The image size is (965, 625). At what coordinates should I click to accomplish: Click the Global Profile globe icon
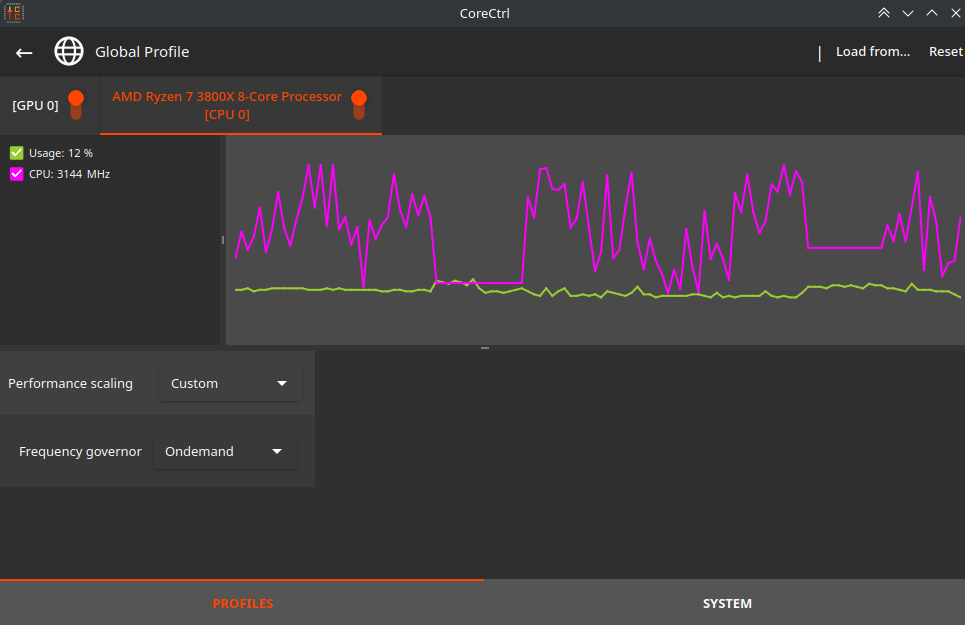coord(69,52)
